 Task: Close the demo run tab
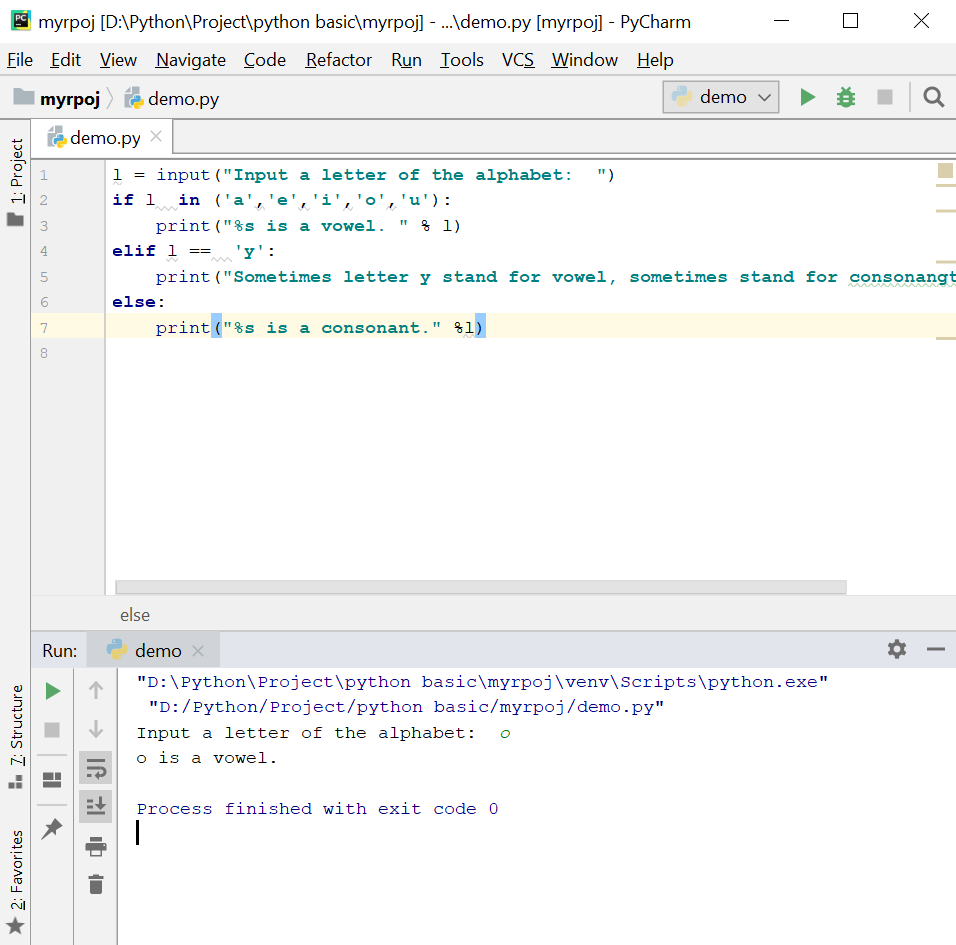click(x=198, y=651)
